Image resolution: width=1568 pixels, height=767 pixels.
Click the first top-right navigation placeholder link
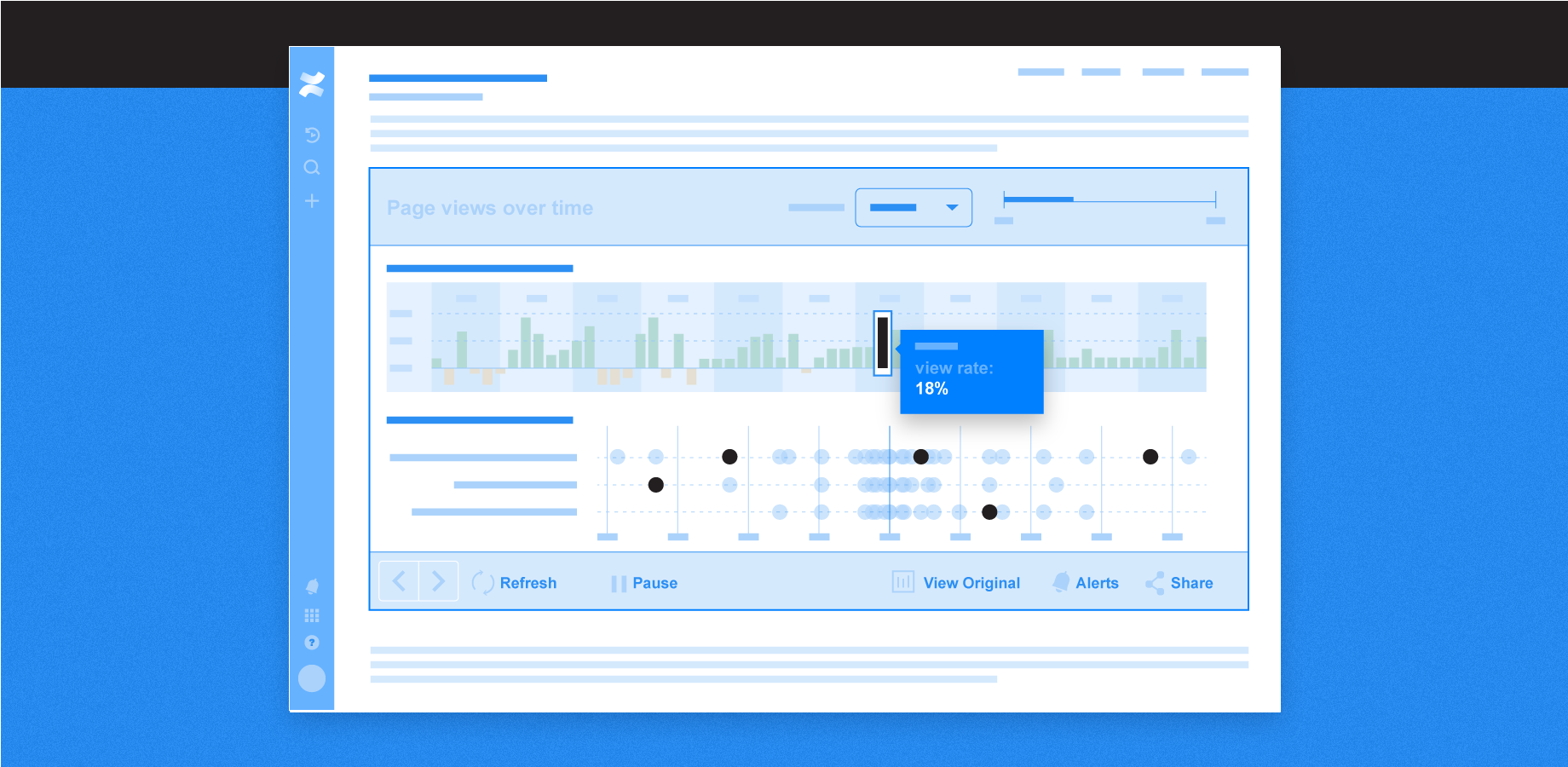pos(1041,72)
